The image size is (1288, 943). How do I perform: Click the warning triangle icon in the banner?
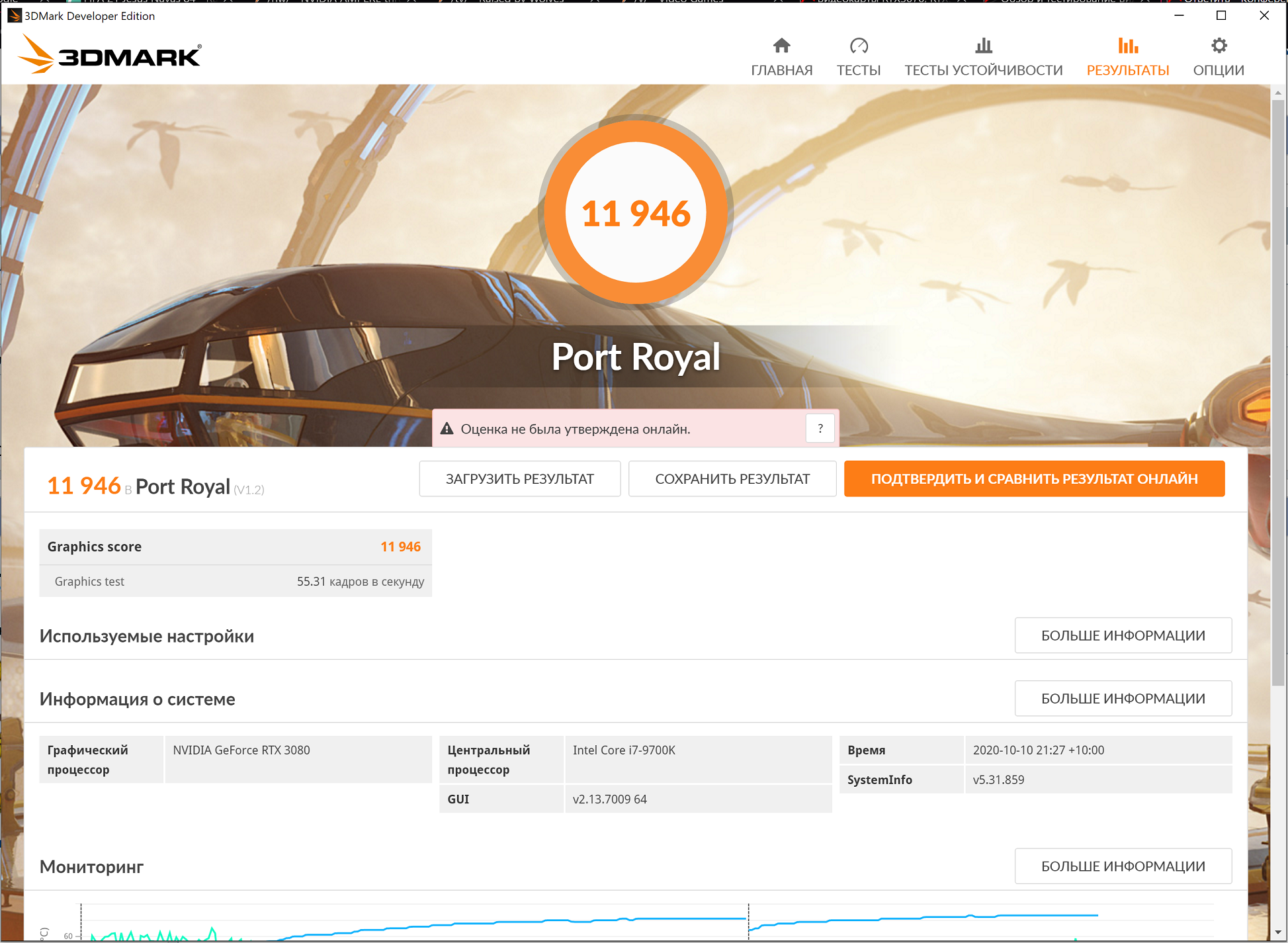pyautogui.click(x=447, y=429)
